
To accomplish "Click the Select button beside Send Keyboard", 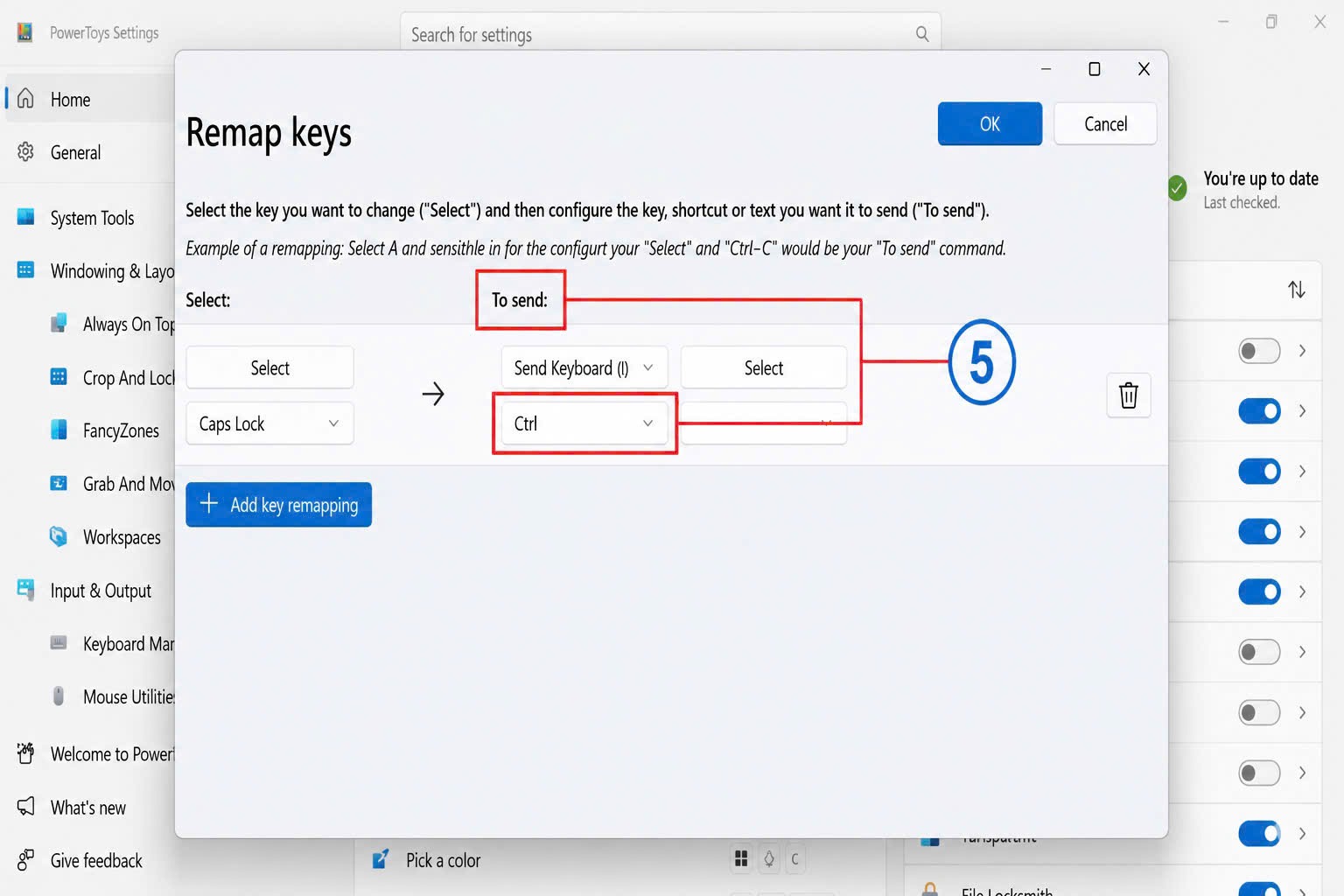I will click(x=764, y=368).
